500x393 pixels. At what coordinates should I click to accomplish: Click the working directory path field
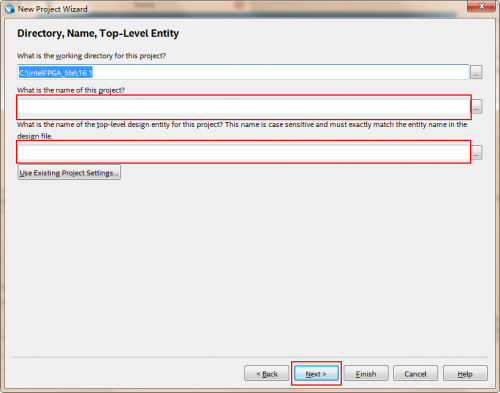pyautogui.click(x=243, y=72)
